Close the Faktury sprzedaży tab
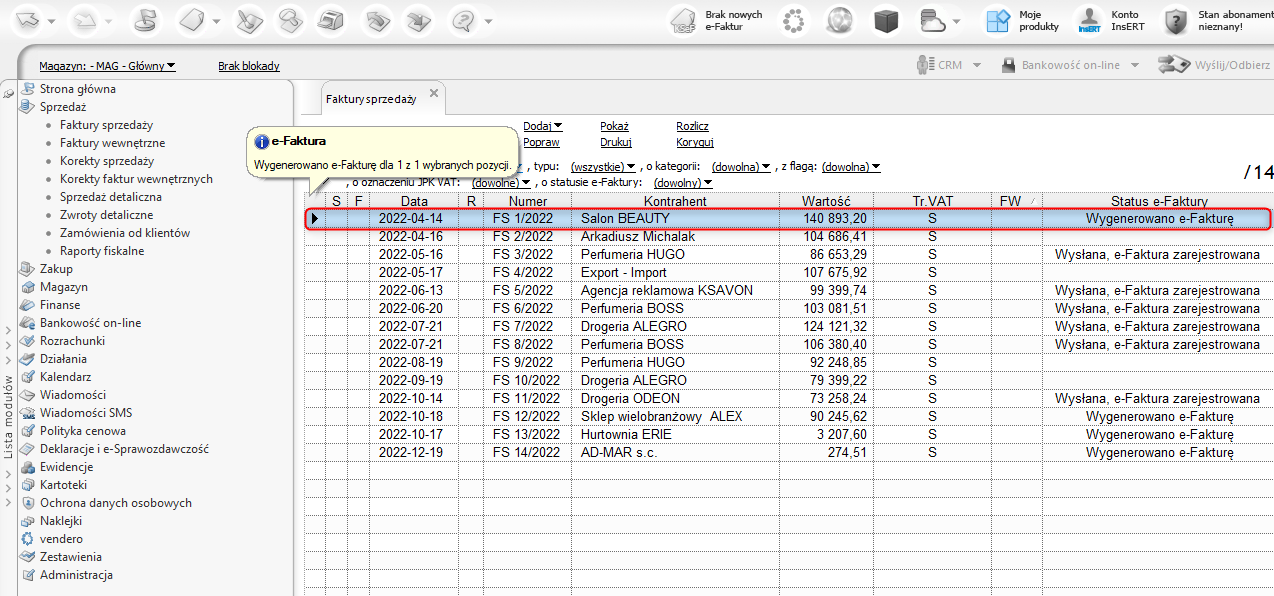Viewport: 1274px width, 596px height. tap(434, 93)
